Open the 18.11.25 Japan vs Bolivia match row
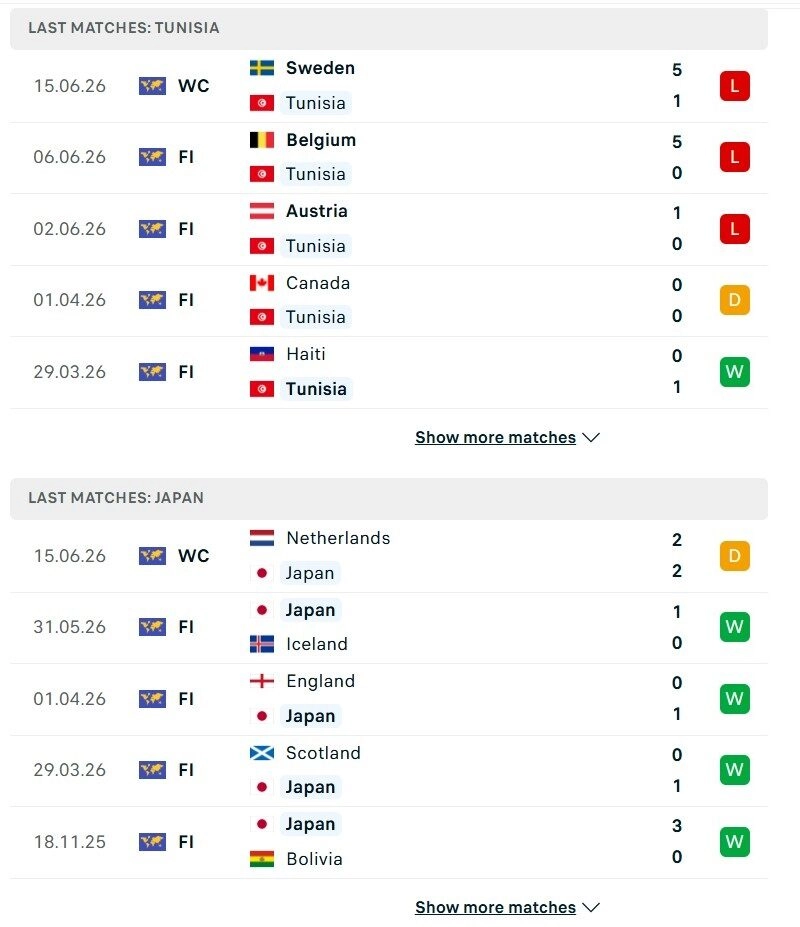 tap(389, 842)
